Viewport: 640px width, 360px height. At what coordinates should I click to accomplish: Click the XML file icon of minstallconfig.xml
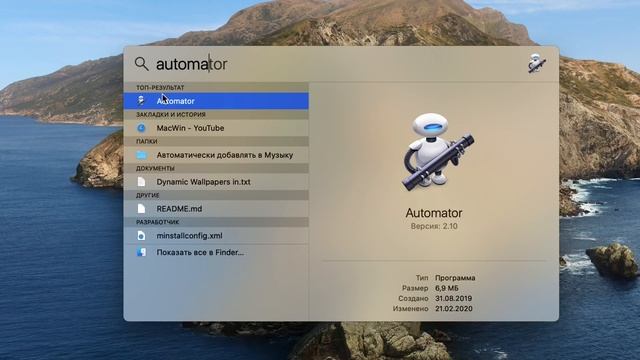[x=141, y=236]
